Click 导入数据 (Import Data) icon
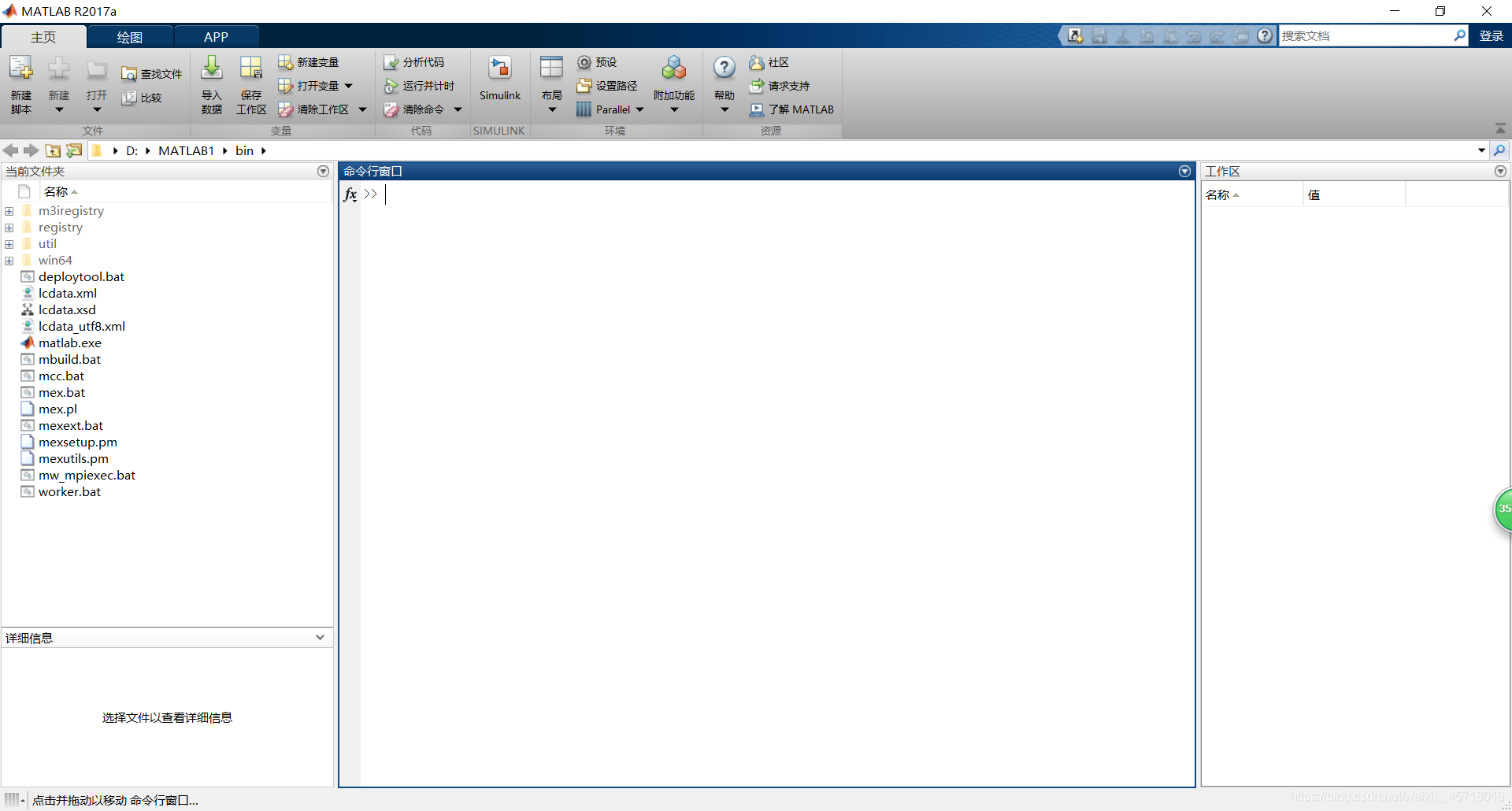This screenshot has width=1512, height=811. pos(212,69)
